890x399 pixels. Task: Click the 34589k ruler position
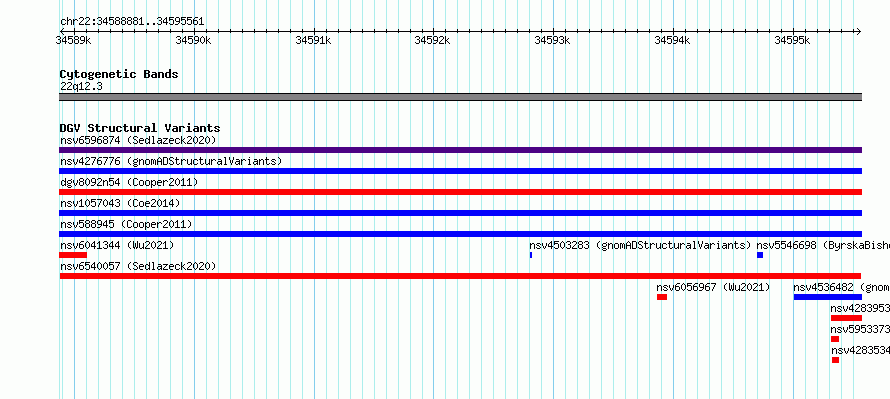pos(73,40)
